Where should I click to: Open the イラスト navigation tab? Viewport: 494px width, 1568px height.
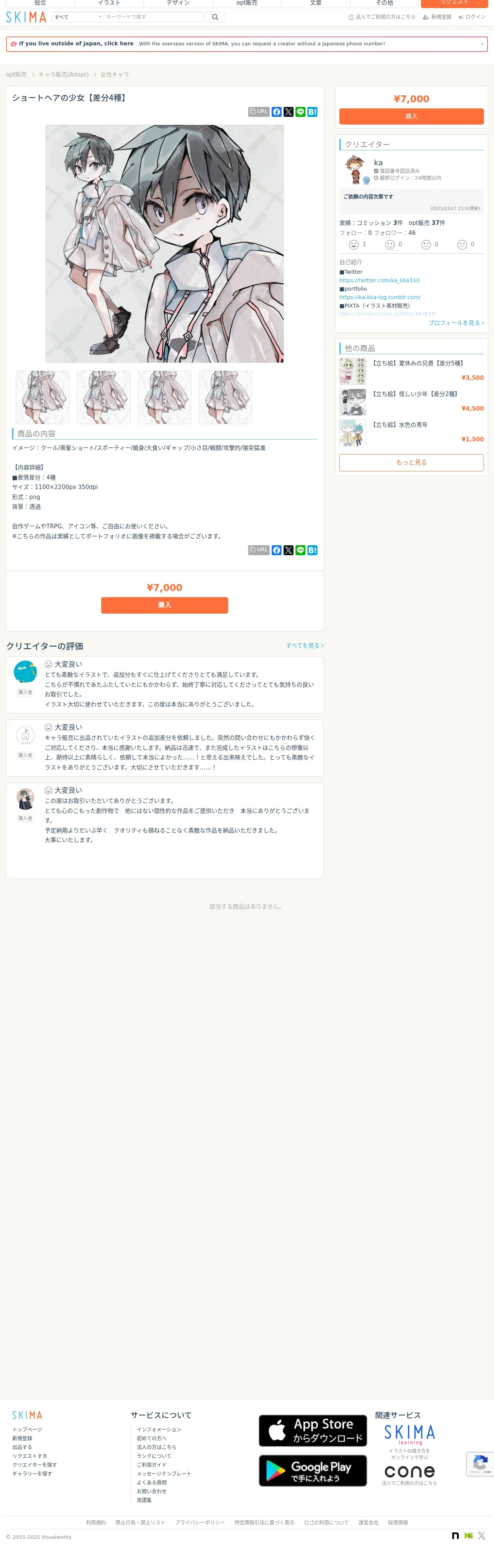(109, 3)
